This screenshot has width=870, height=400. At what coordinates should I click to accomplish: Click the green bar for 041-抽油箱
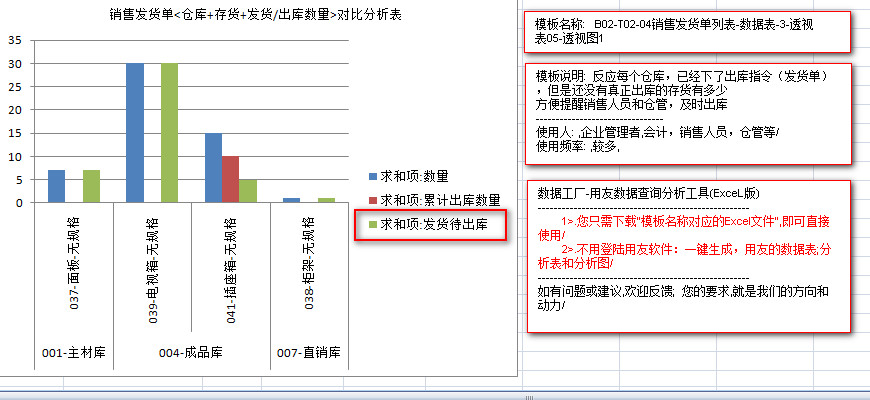coord(247,190)
